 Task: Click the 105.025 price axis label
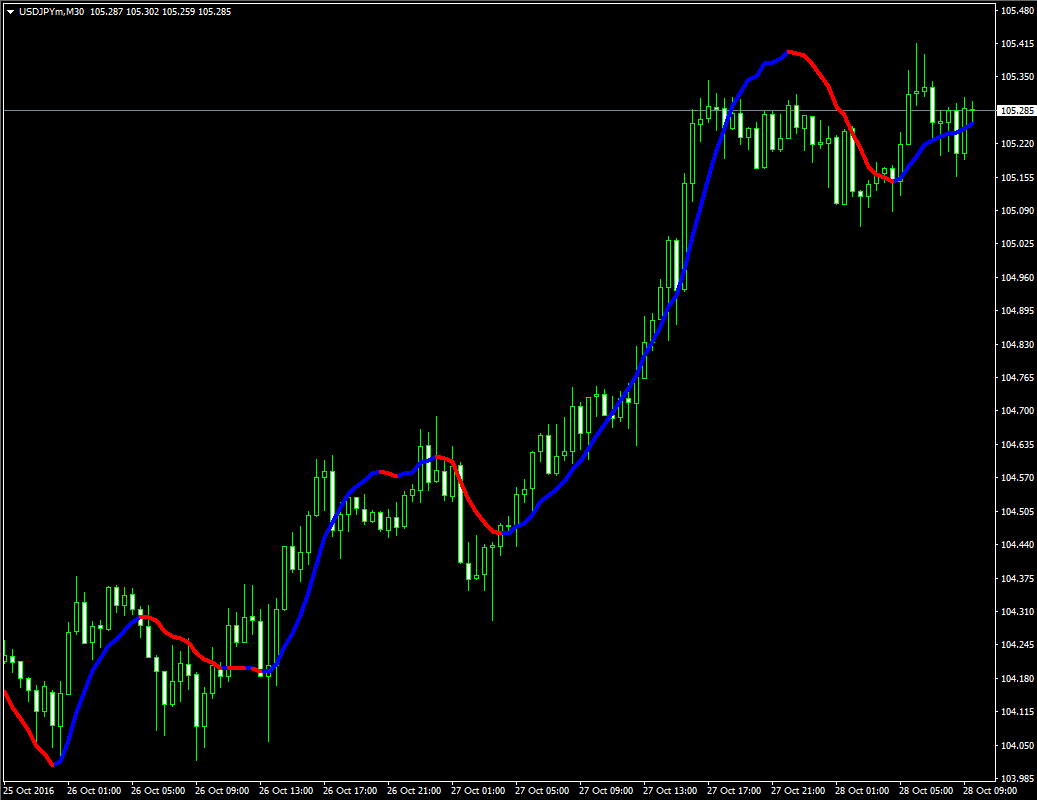pos(1017,244)
